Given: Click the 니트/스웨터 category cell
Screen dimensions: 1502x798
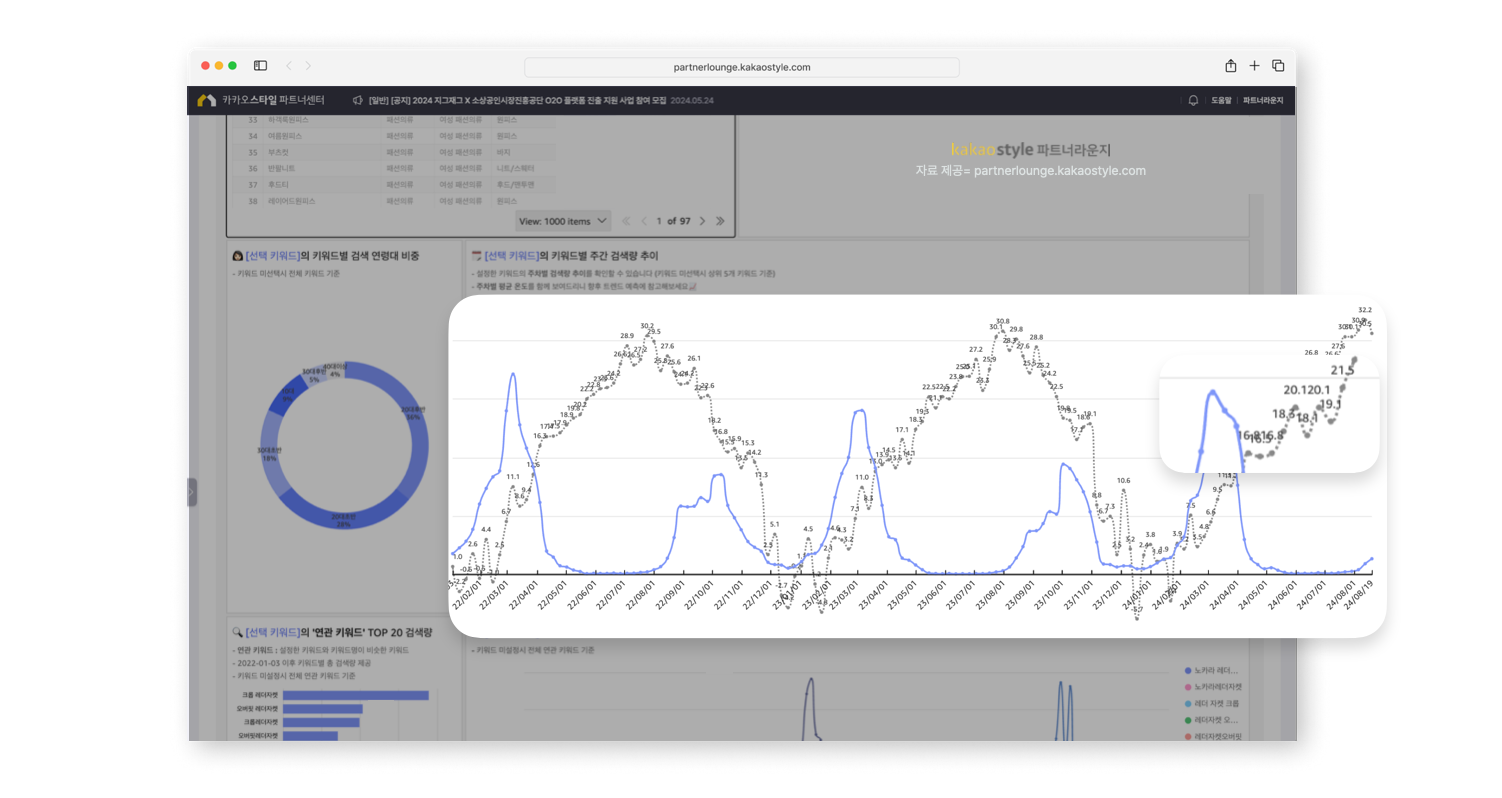Looking at the screenshot, I should click(515, 168).
